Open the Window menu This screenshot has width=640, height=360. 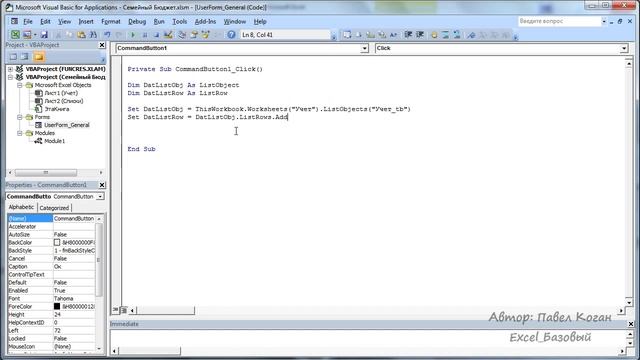(x=235, y=21)
